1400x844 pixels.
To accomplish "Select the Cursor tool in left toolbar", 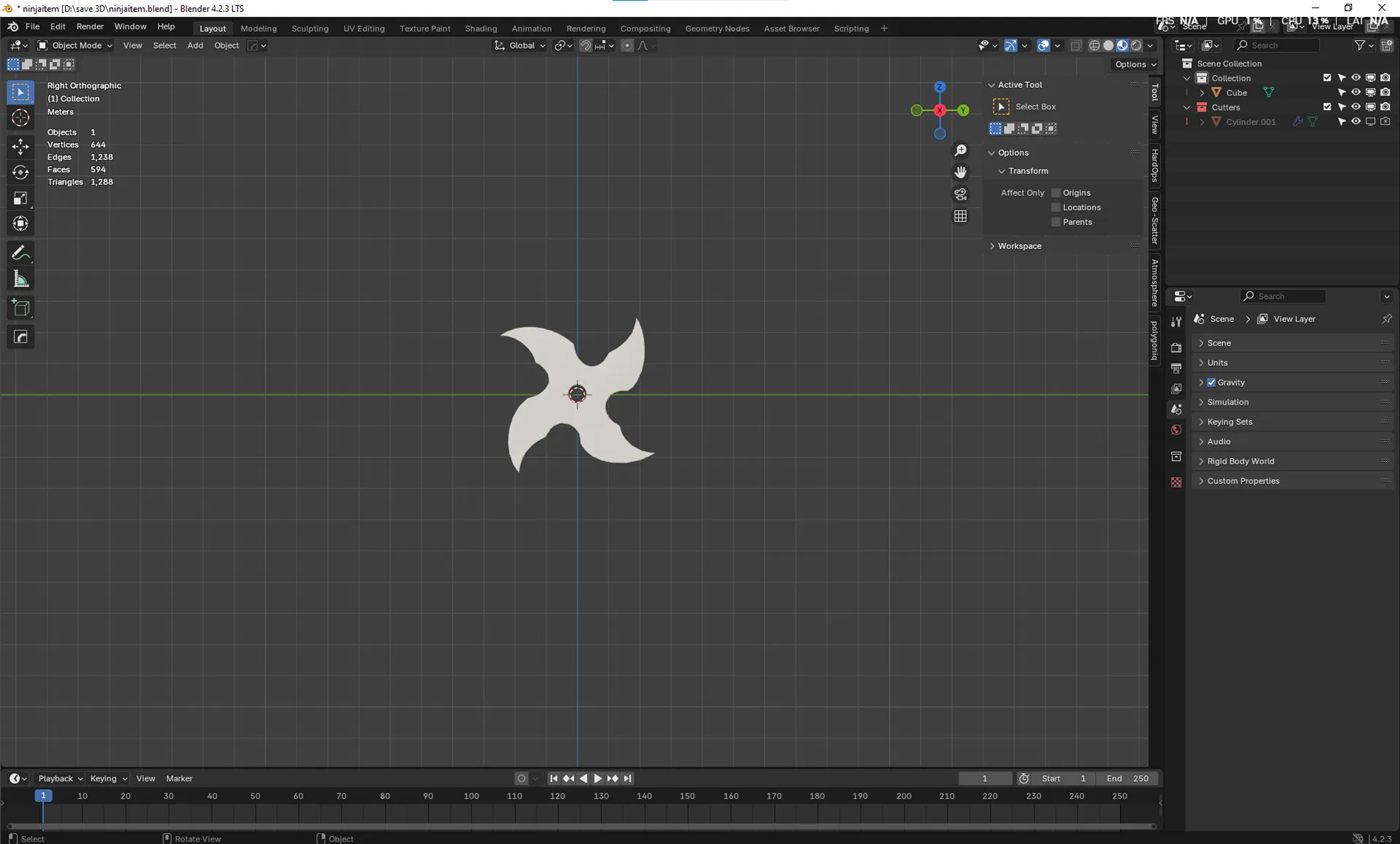I will coord(20,118).
